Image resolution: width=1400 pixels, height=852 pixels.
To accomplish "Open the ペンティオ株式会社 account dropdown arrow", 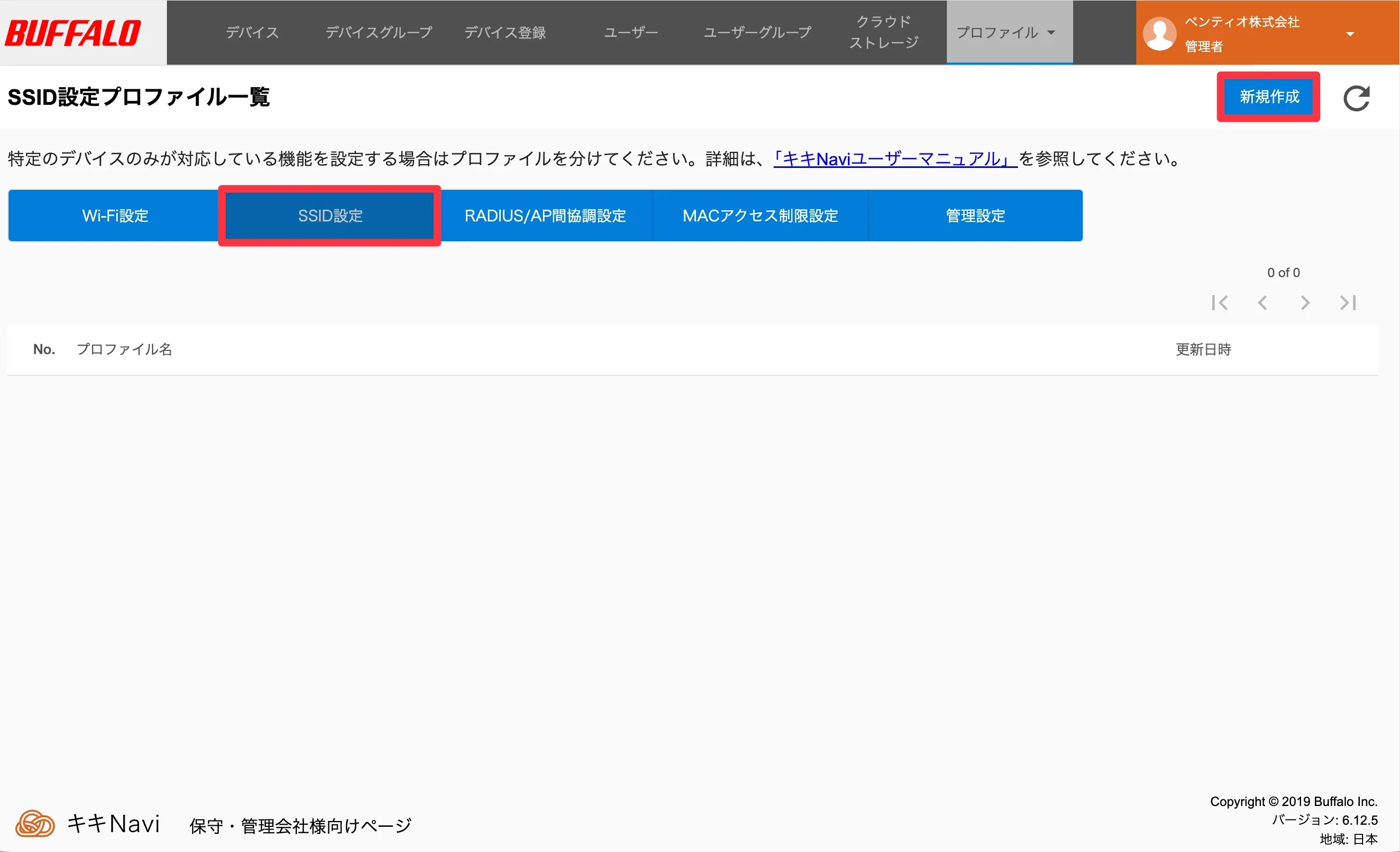I will [1350, 34].
